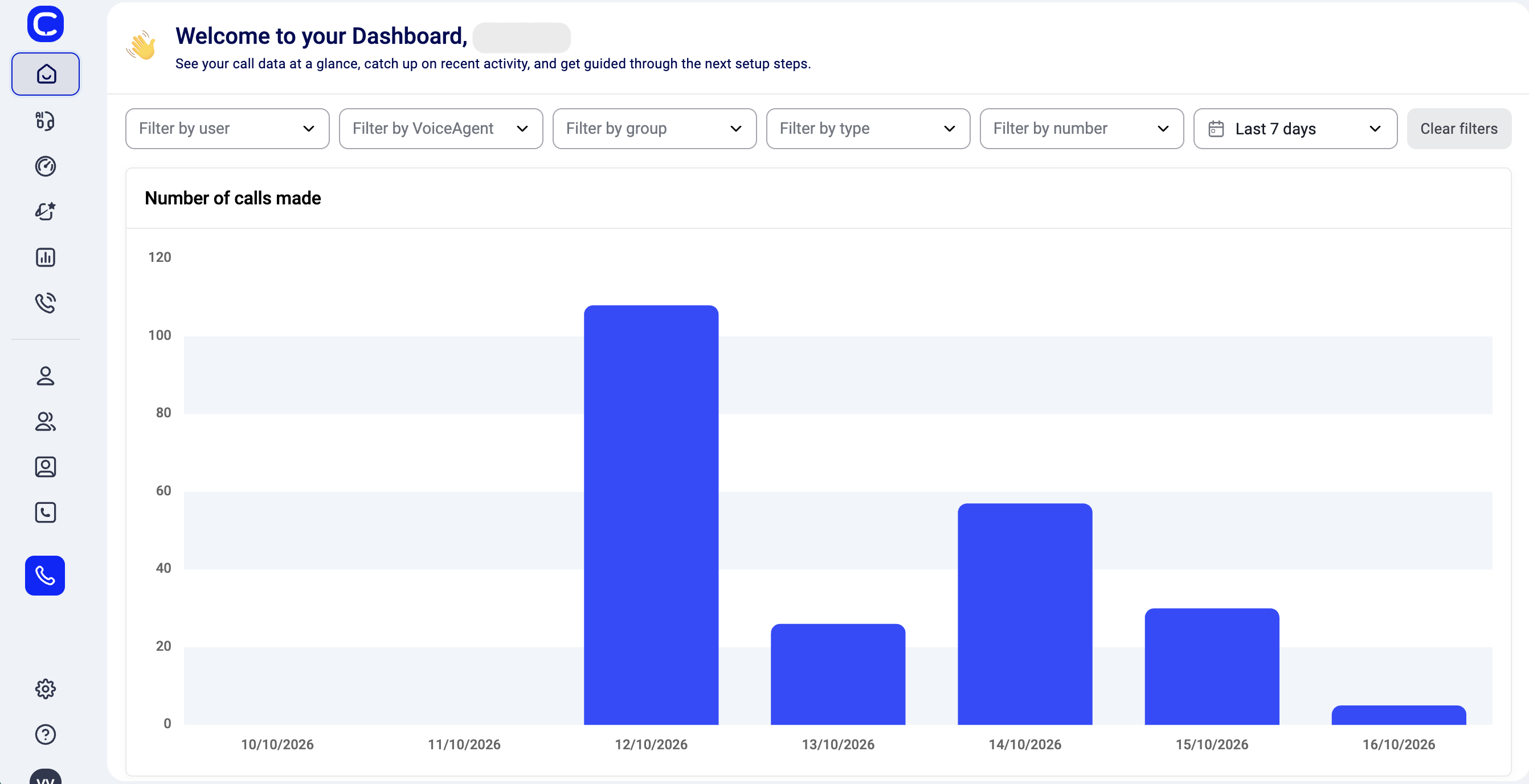Open the bar chart analytics sidebar icon
The height and width of the screenshot is (784, 1529).
click(x=46, y=257)
